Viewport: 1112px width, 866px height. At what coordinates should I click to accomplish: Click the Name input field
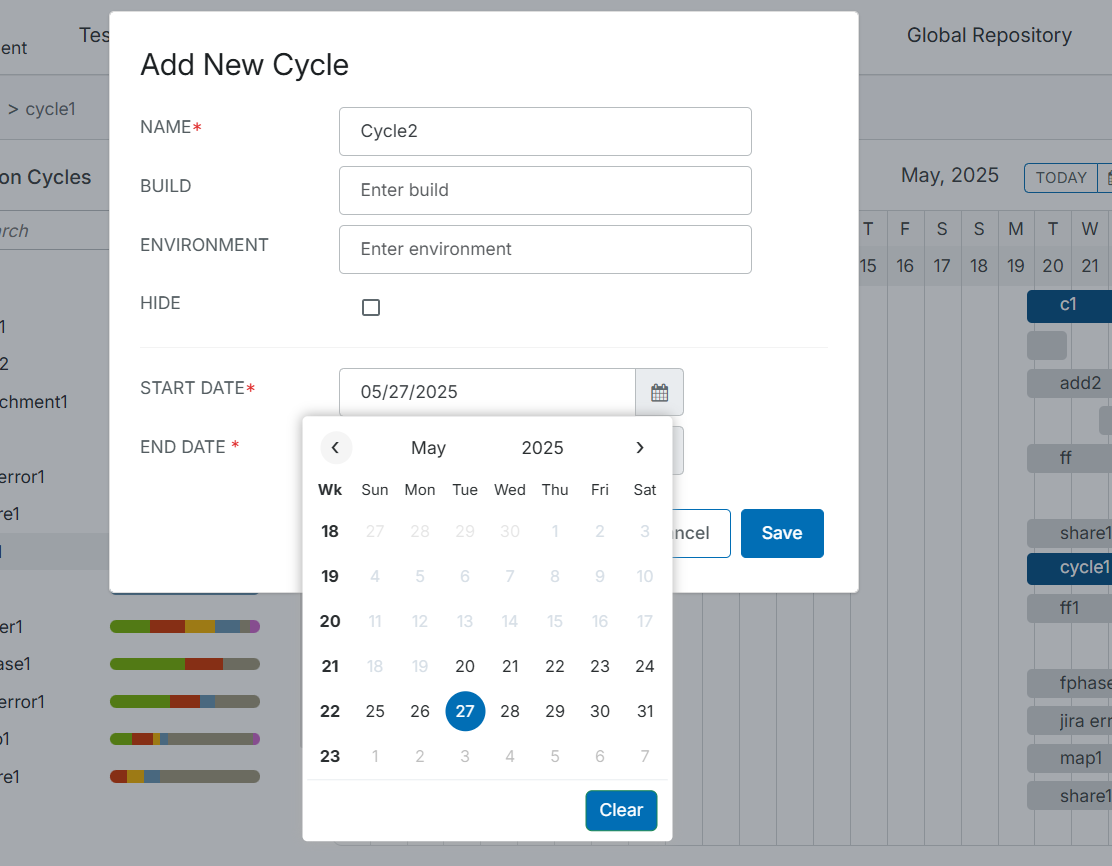click(545, 131)
